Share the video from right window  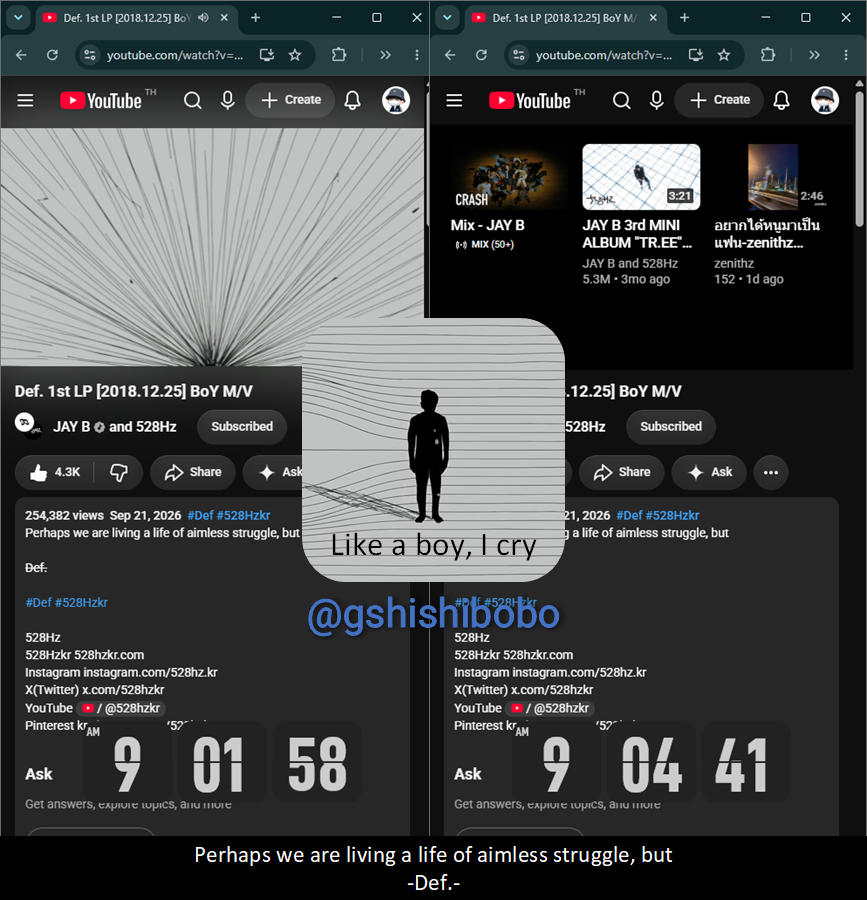click(x=622, y=472)
